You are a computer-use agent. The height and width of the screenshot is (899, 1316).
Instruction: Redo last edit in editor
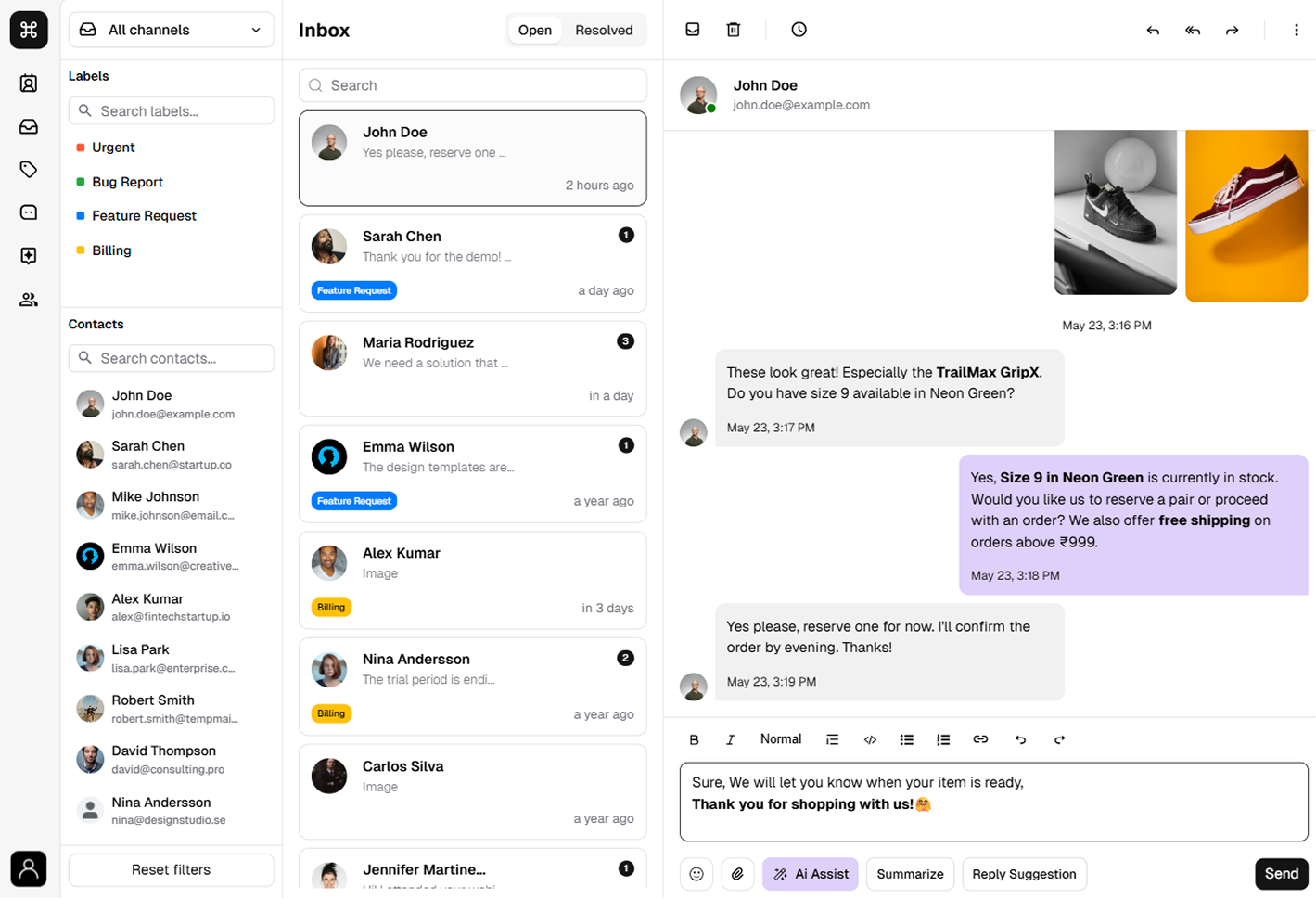coord(1059,739)
